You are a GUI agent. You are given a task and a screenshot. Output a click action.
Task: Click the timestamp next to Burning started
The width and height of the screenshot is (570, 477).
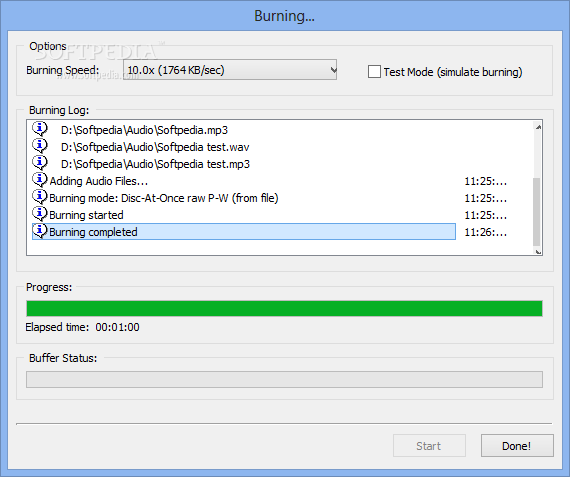pos(485,215)
